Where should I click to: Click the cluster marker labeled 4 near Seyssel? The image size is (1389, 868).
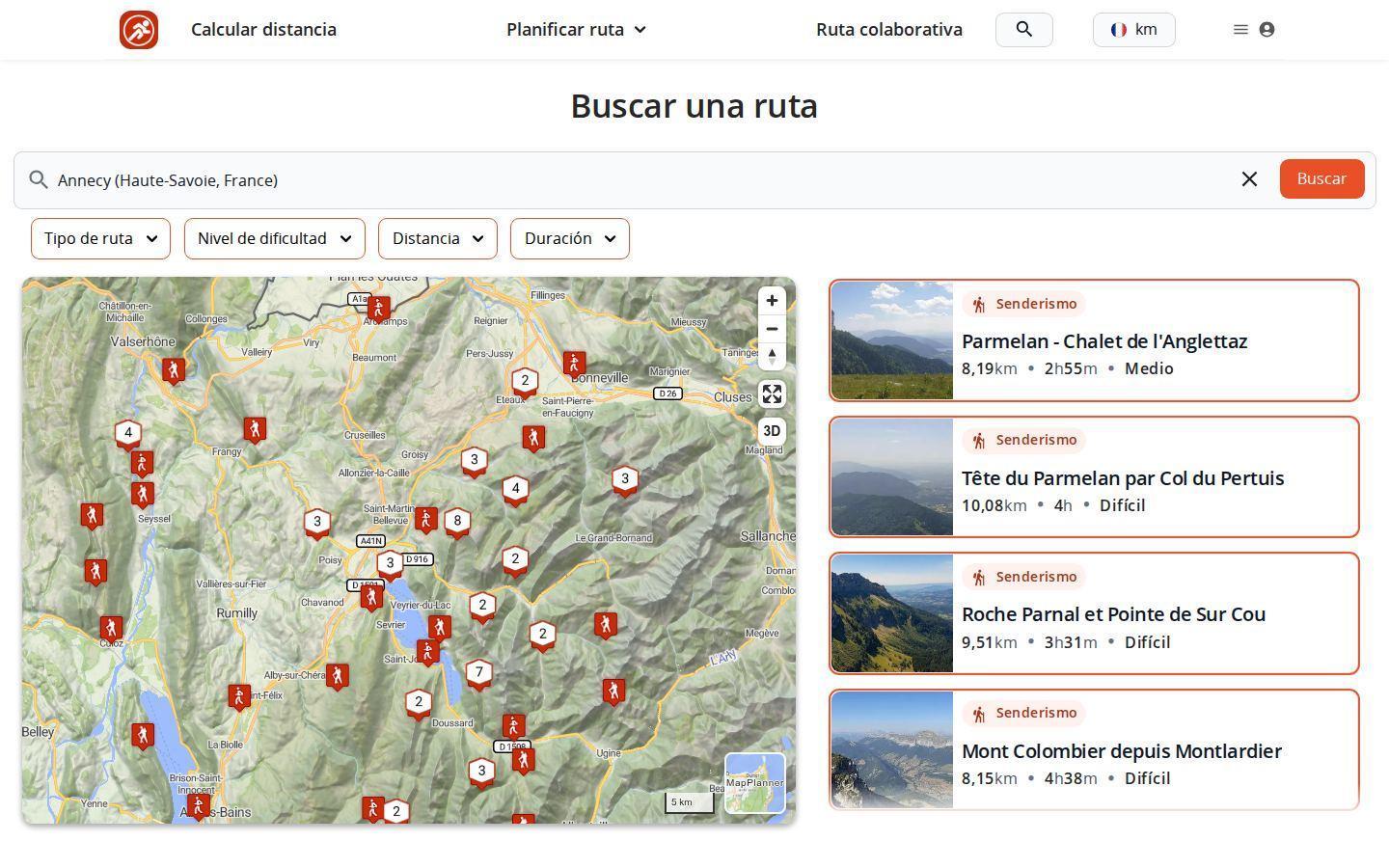(128, 435)
